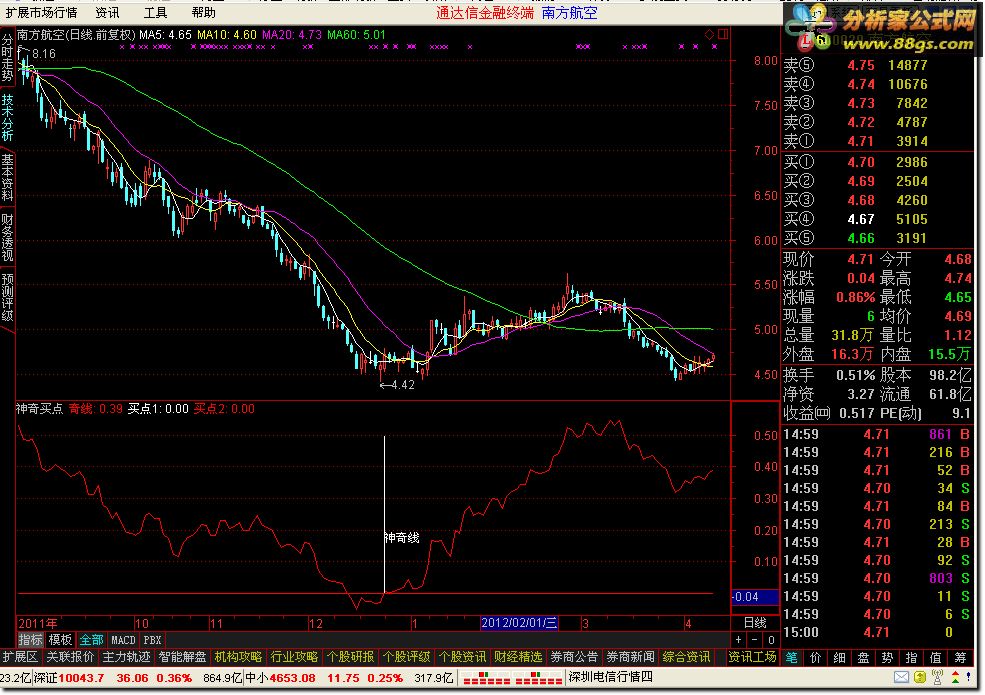The height and width of the screenshot is (695, 985).
Task: Switch to 技术分析 side tab
Action: (7, 118)
